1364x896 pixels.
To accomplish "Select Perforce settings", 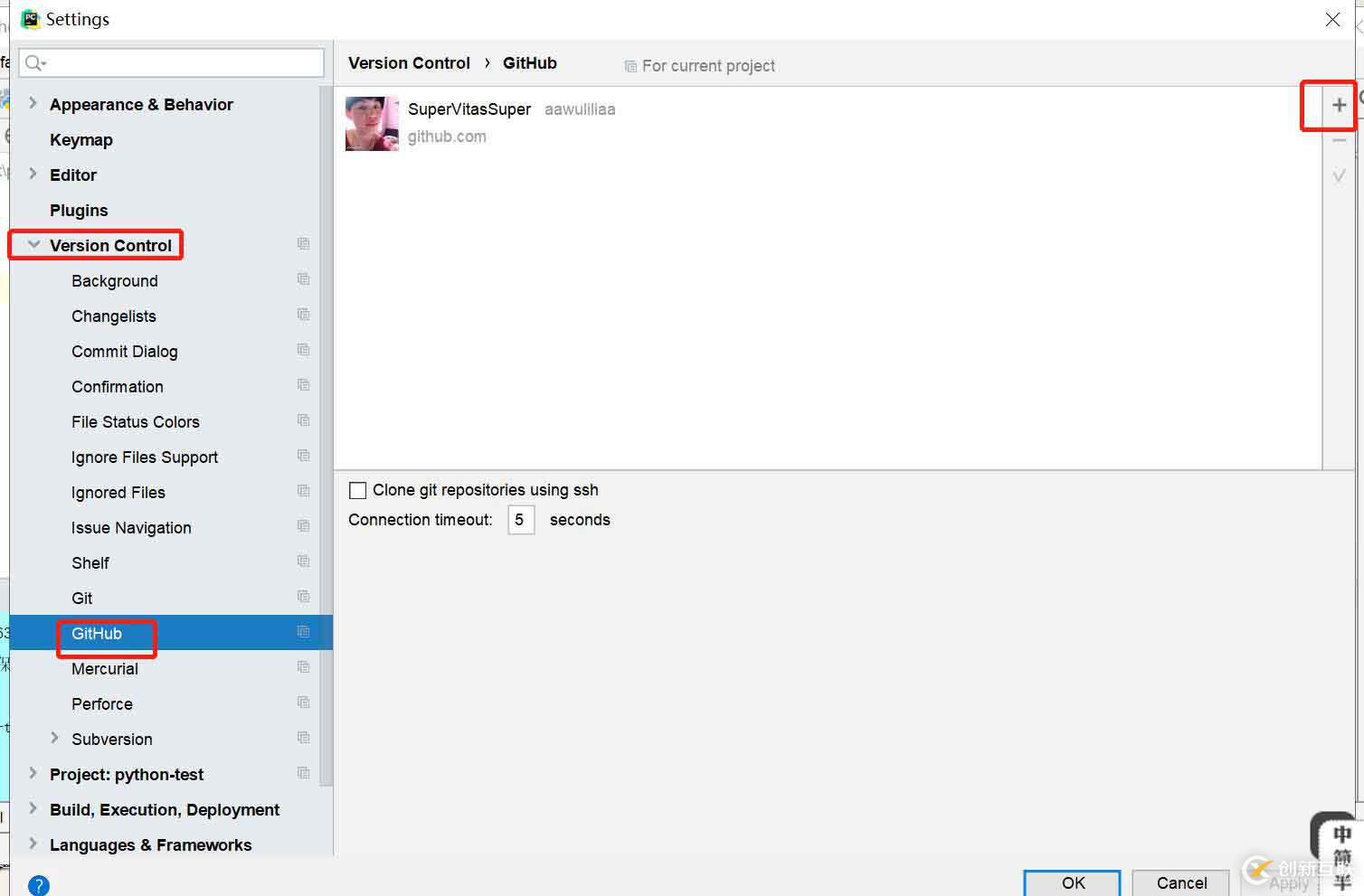I will (102, 704).
